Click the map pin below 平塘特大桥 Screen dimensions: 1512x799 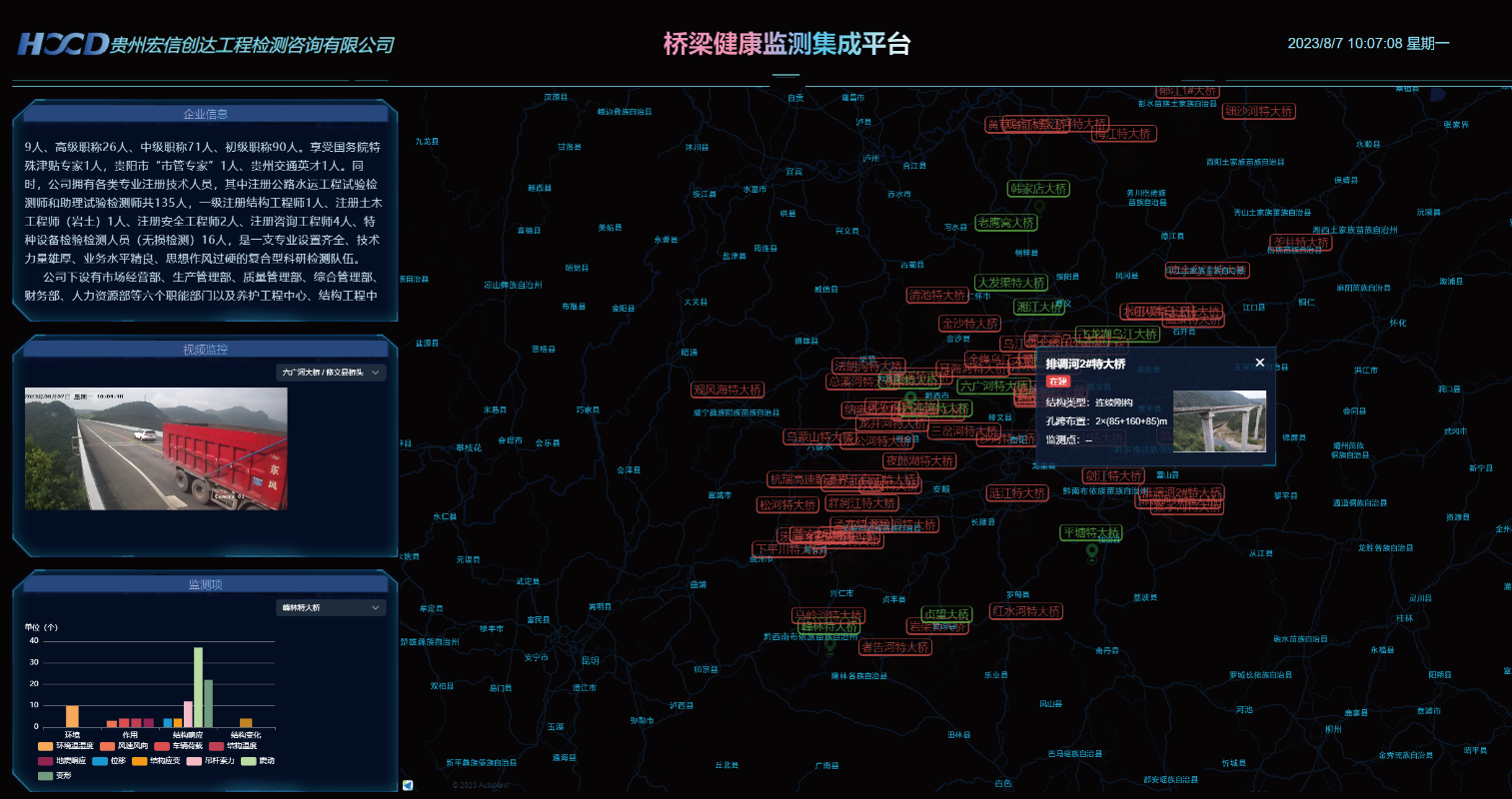pyautogui.click(x=1091, y=551)
